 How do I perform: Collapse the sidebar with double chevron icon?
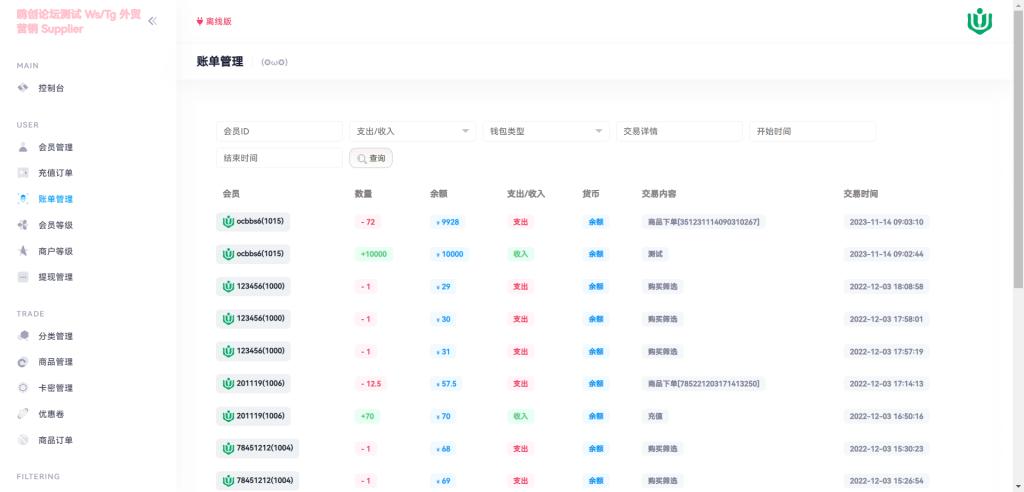point(152,21)
